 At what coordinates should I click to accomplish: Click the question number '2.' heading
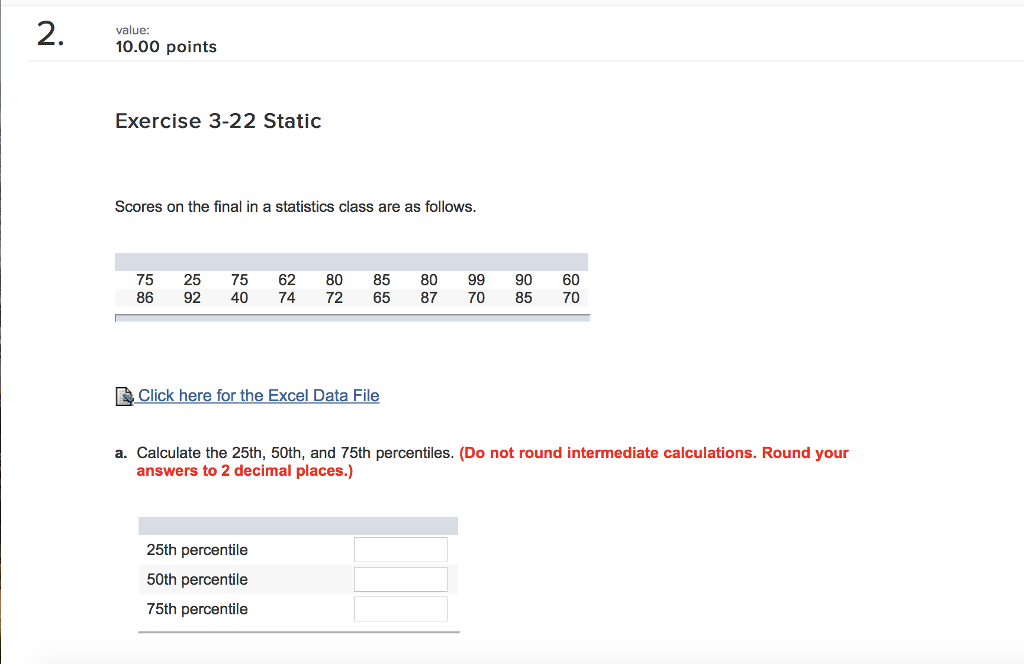48,34
